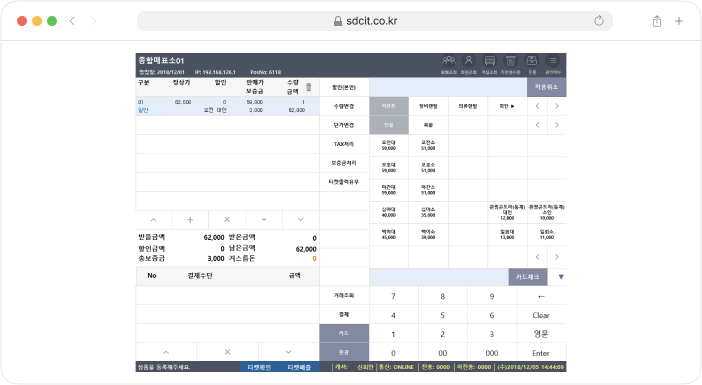Open the cash drawer icon in header
702x385 pixels.
[x=532, y=60]
